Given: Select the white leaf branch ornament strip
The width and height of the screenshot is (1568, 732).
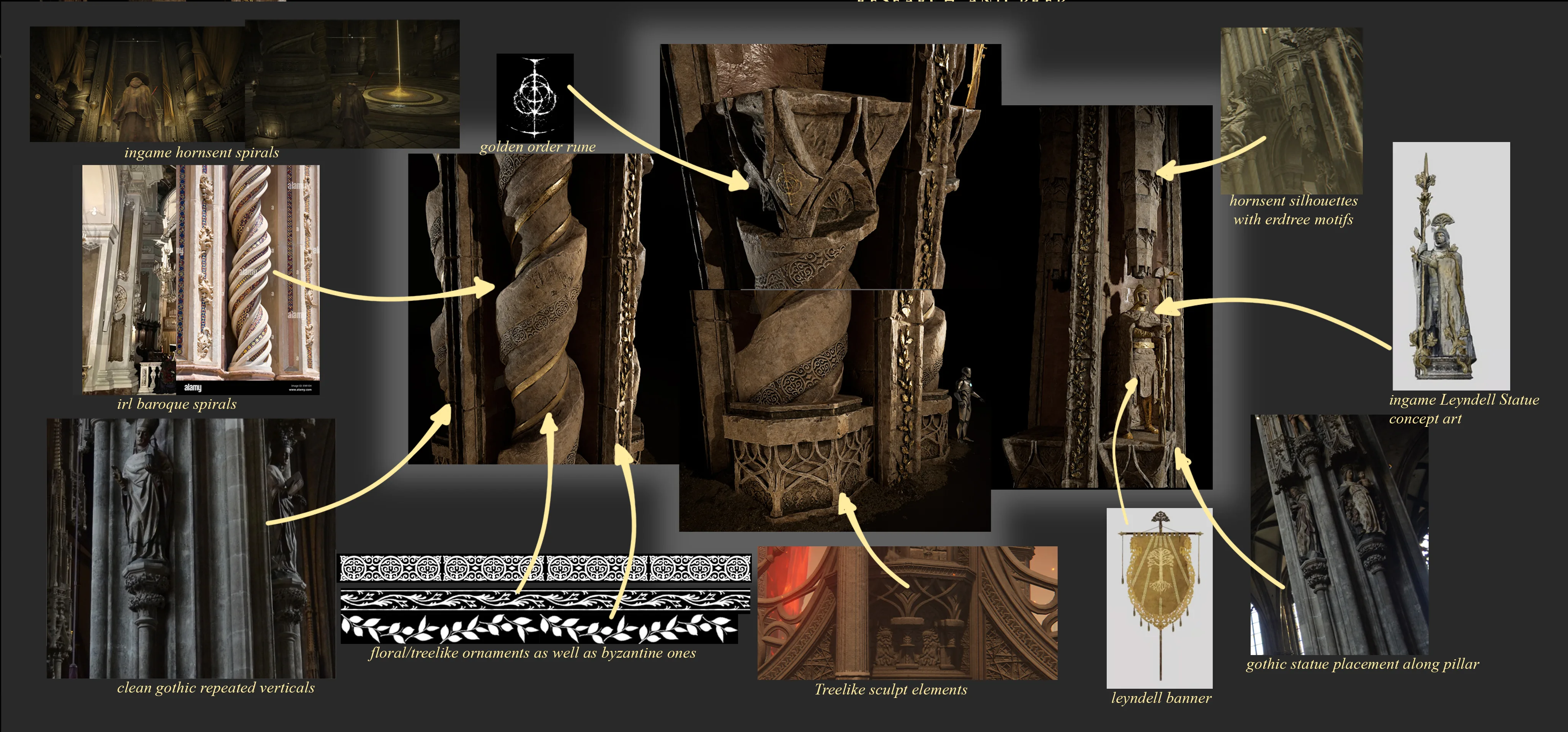Looking at the screenshot, I should tap(539, 629).
